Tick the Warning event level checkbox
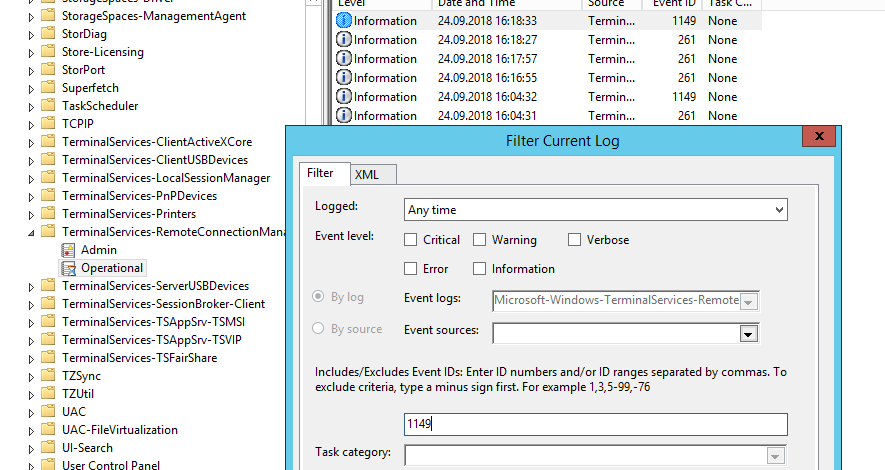Viewport: 885px width, 470px height. (x=479, y=240)
